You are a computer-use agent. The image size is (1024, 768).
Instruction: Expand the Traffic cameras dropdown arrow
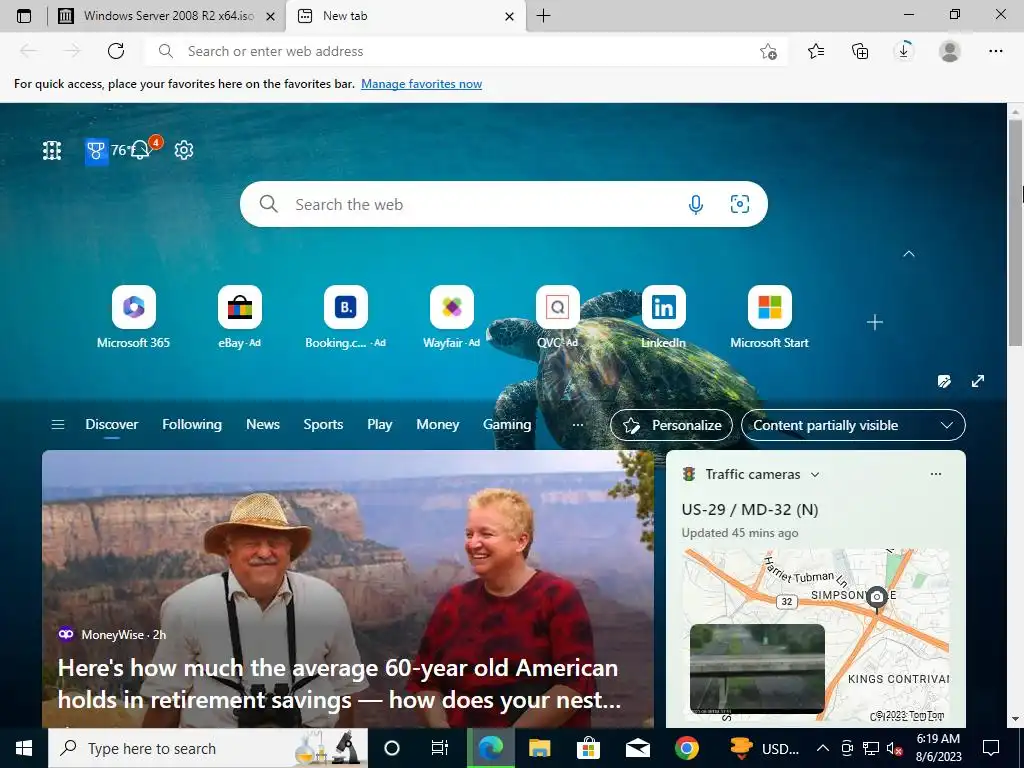coord(815,475)
